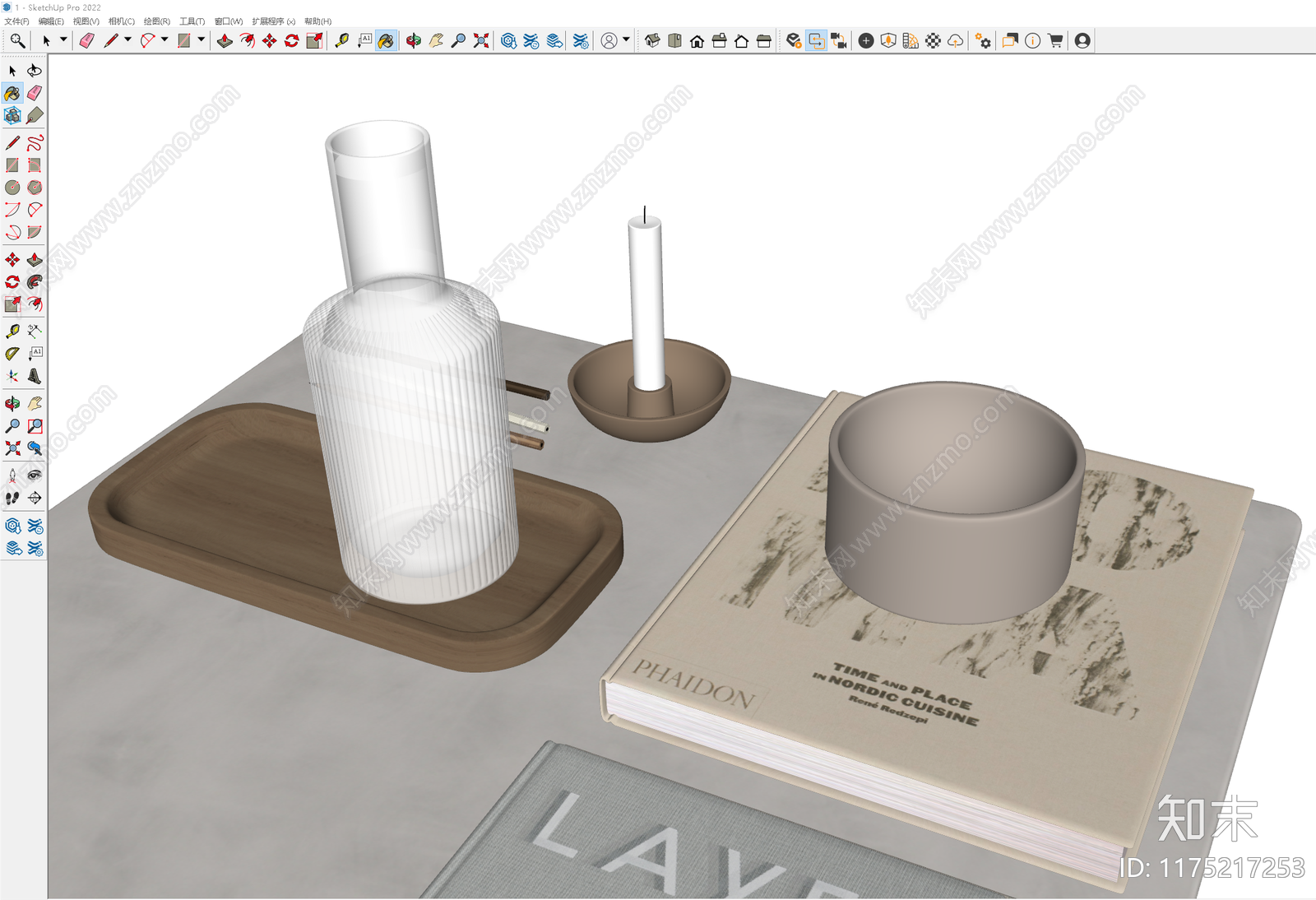Screen dimensions: 1316x900
Task: Expand the Rectangle tool dropdown arrow
Action: click(x=202, y=39)
